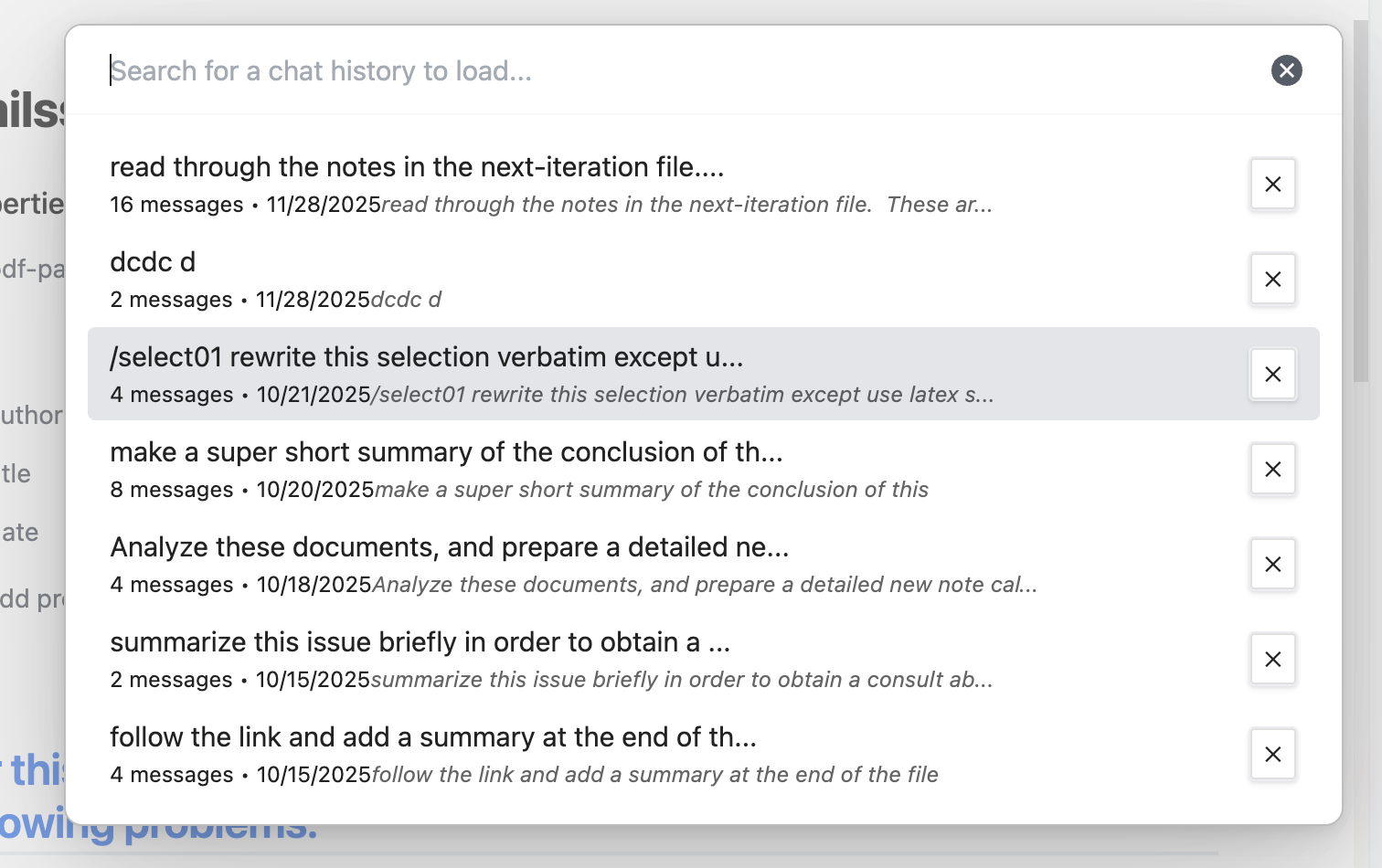Delete the 'make a super short summary' chat
The image size is (1382, 868).
coord(1272,469)
